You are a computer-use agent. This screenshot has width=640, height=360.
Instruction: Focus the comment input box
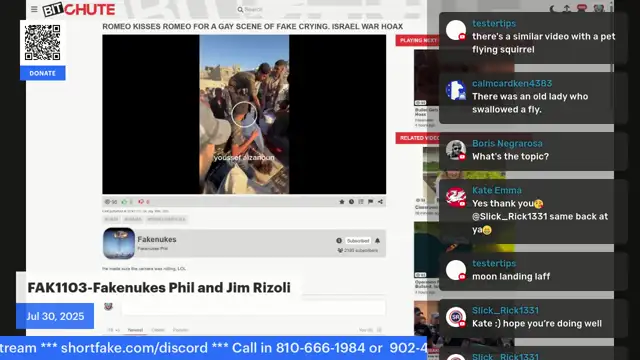[x=253, y=307]
